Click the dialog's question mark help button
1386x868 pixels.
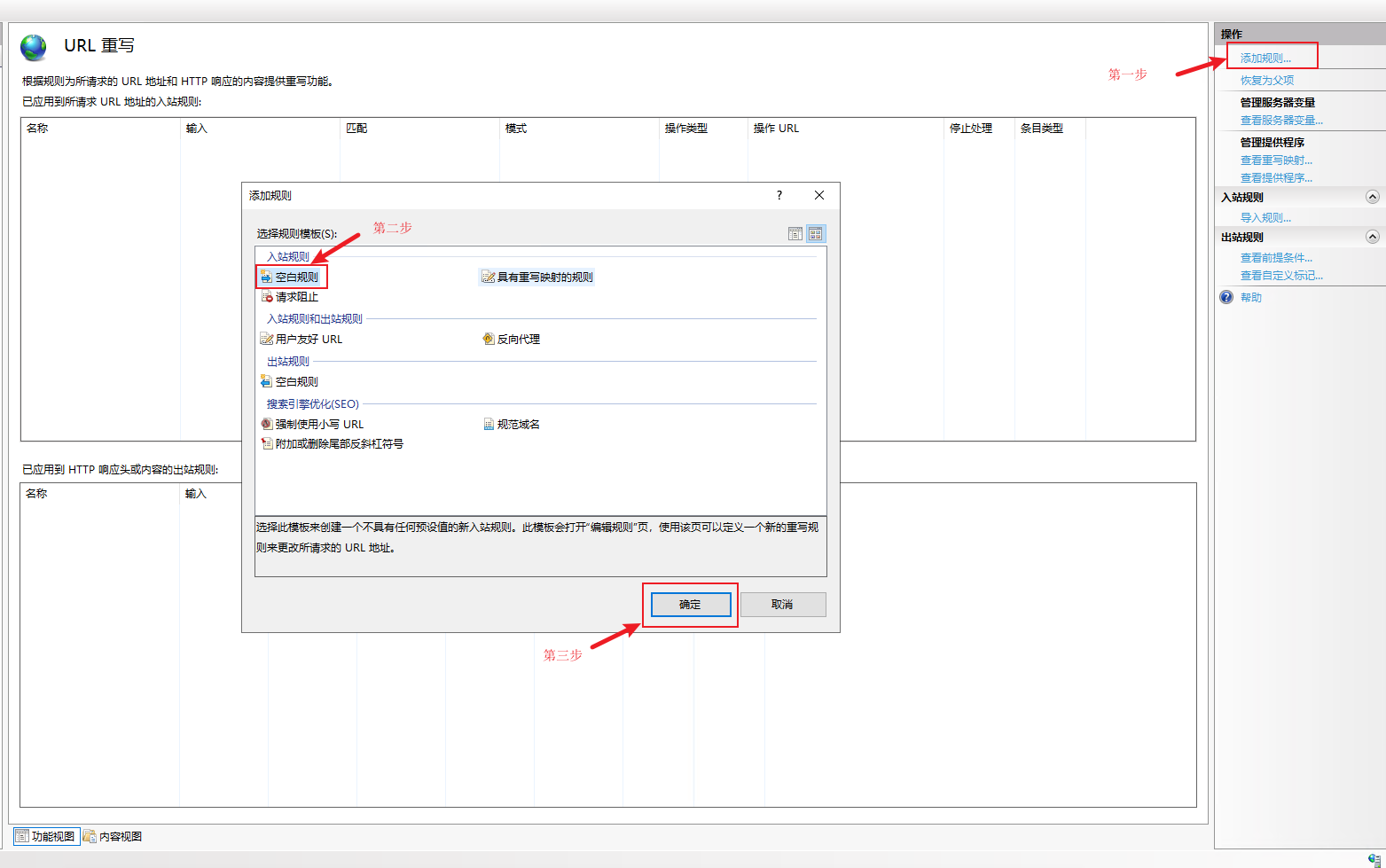pos(779,196)
